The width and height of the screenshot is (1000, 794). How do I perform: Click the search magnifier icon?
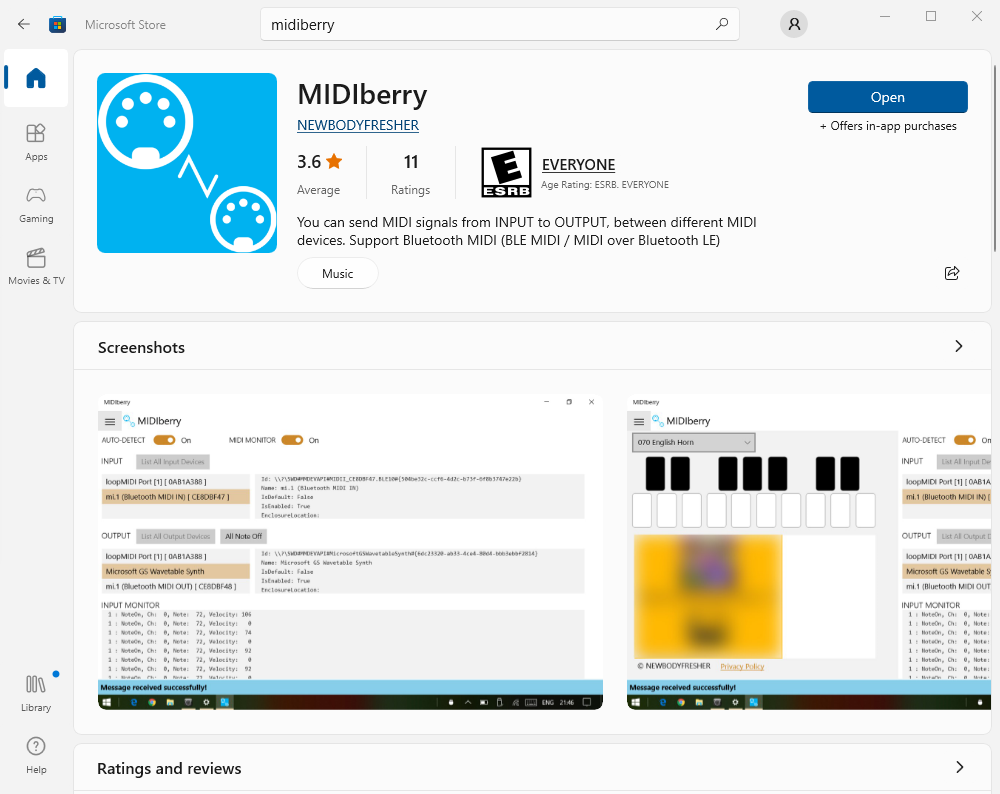[722, 24]
